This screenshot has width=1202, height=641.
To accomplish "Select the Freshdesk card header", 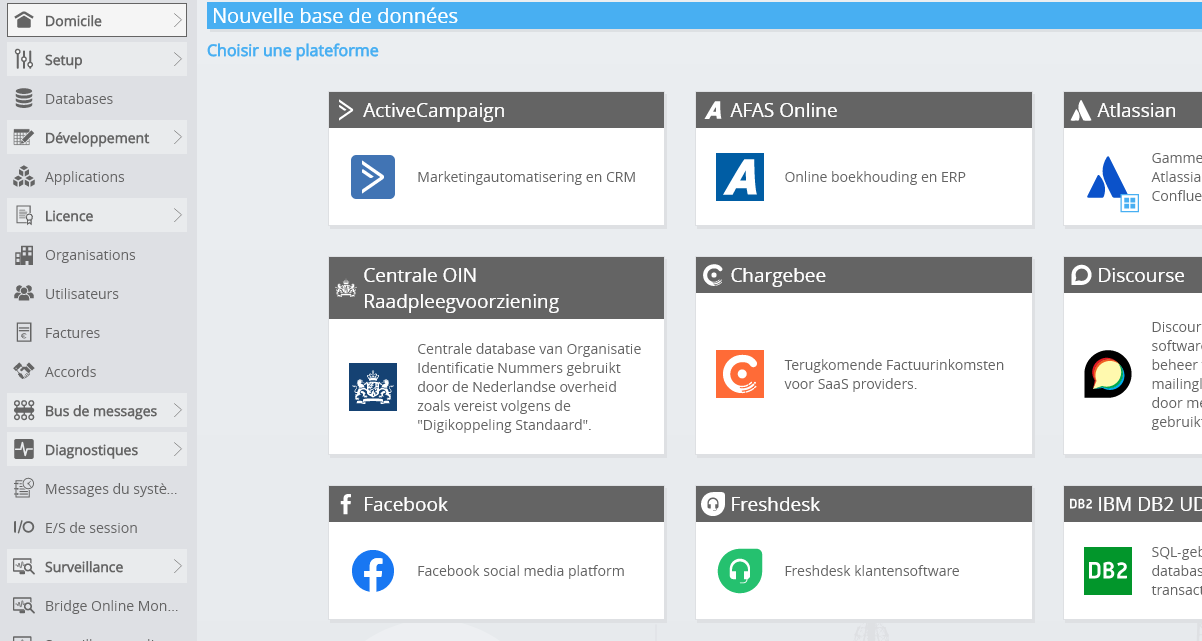I will click(x=864, y=504).
